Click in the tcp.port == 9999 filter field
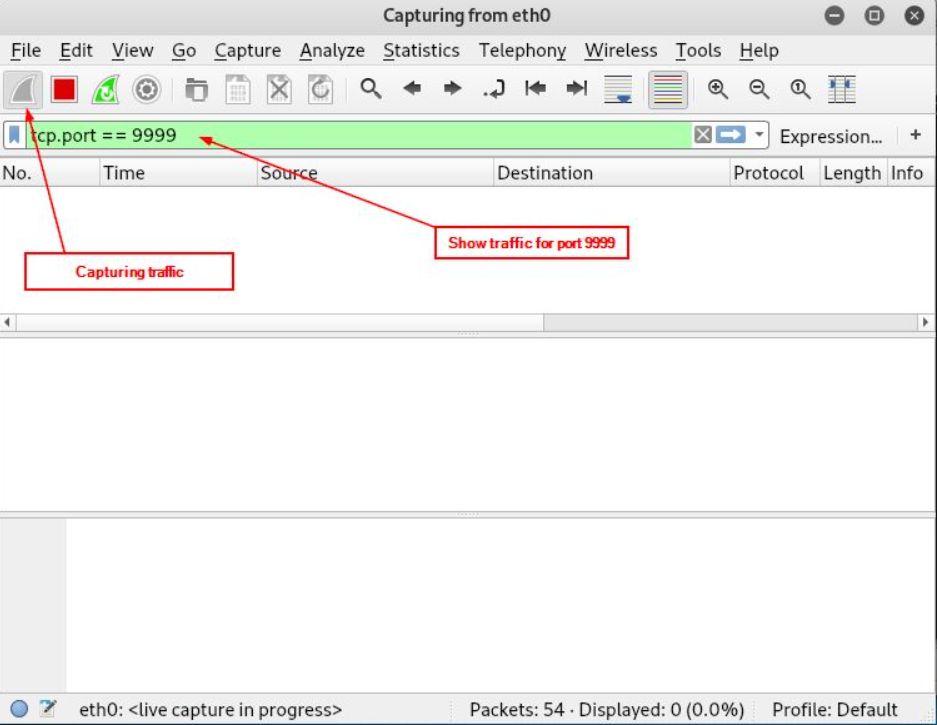The width and height of the screenshot is (937, 725). point(400,135)
